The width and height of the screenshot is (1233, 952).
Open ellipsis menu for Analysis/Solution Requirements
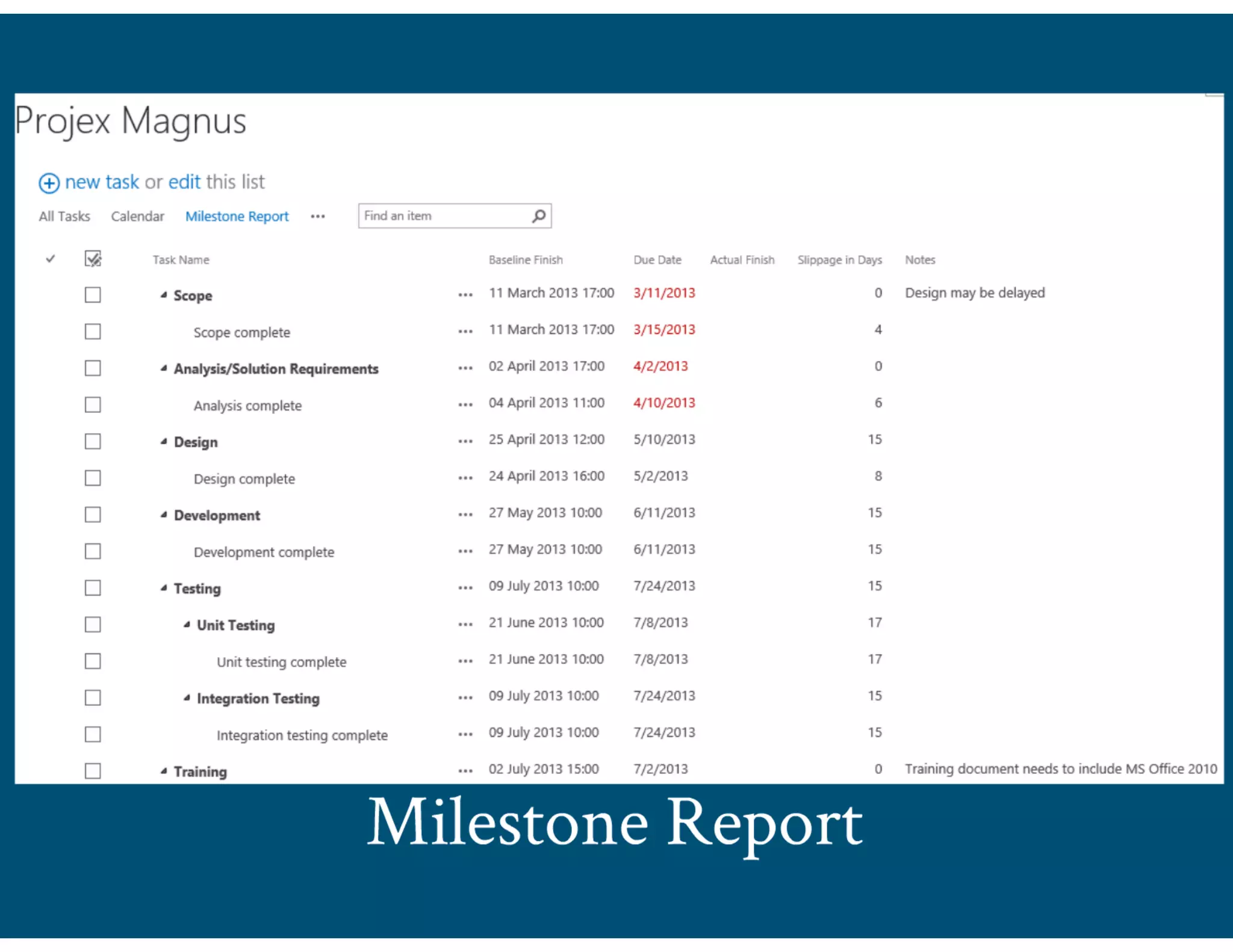pos(465,368)
